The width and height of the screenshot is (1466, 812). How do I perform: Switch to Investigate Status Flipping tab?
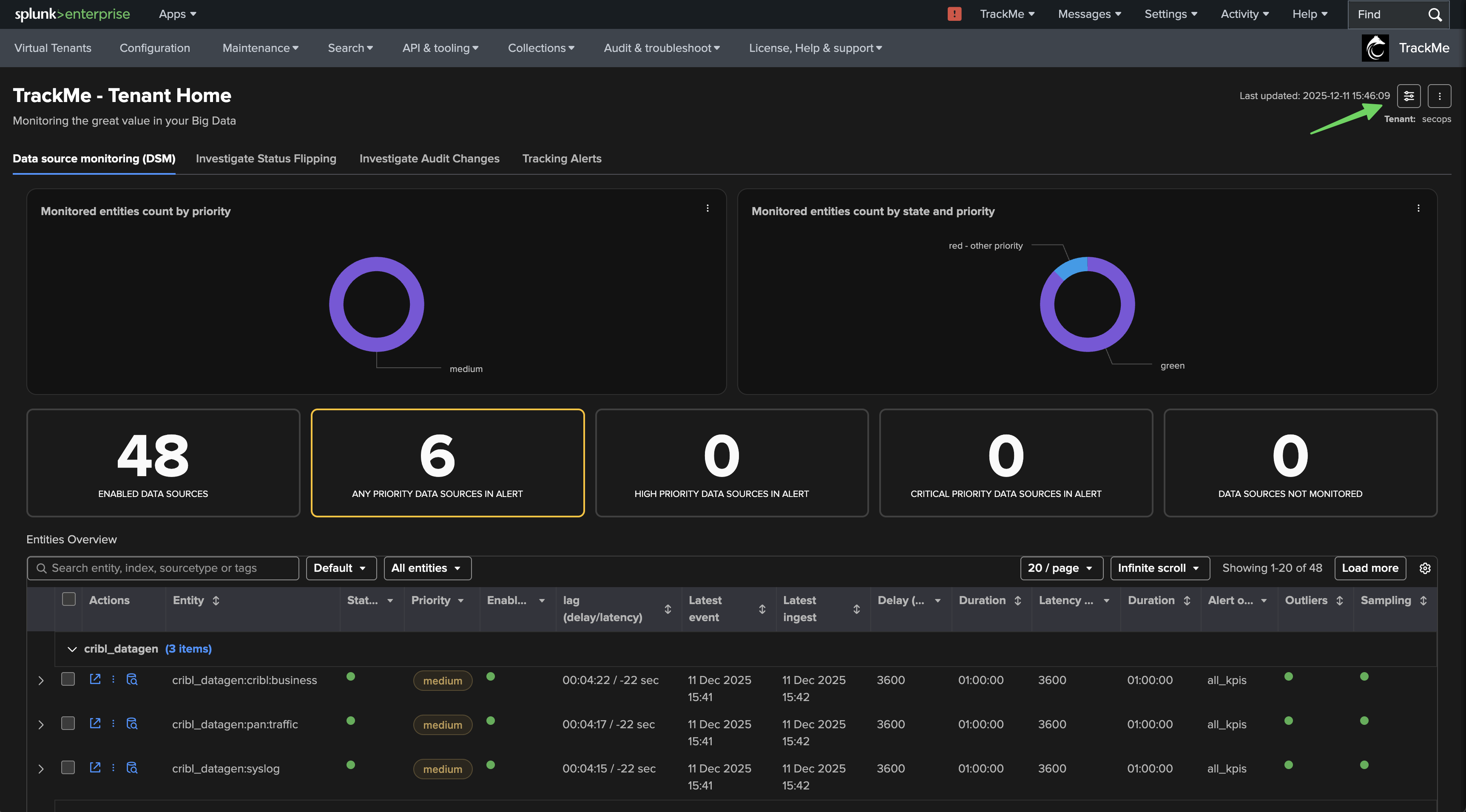pyautogui.click(x=266, y=159)
